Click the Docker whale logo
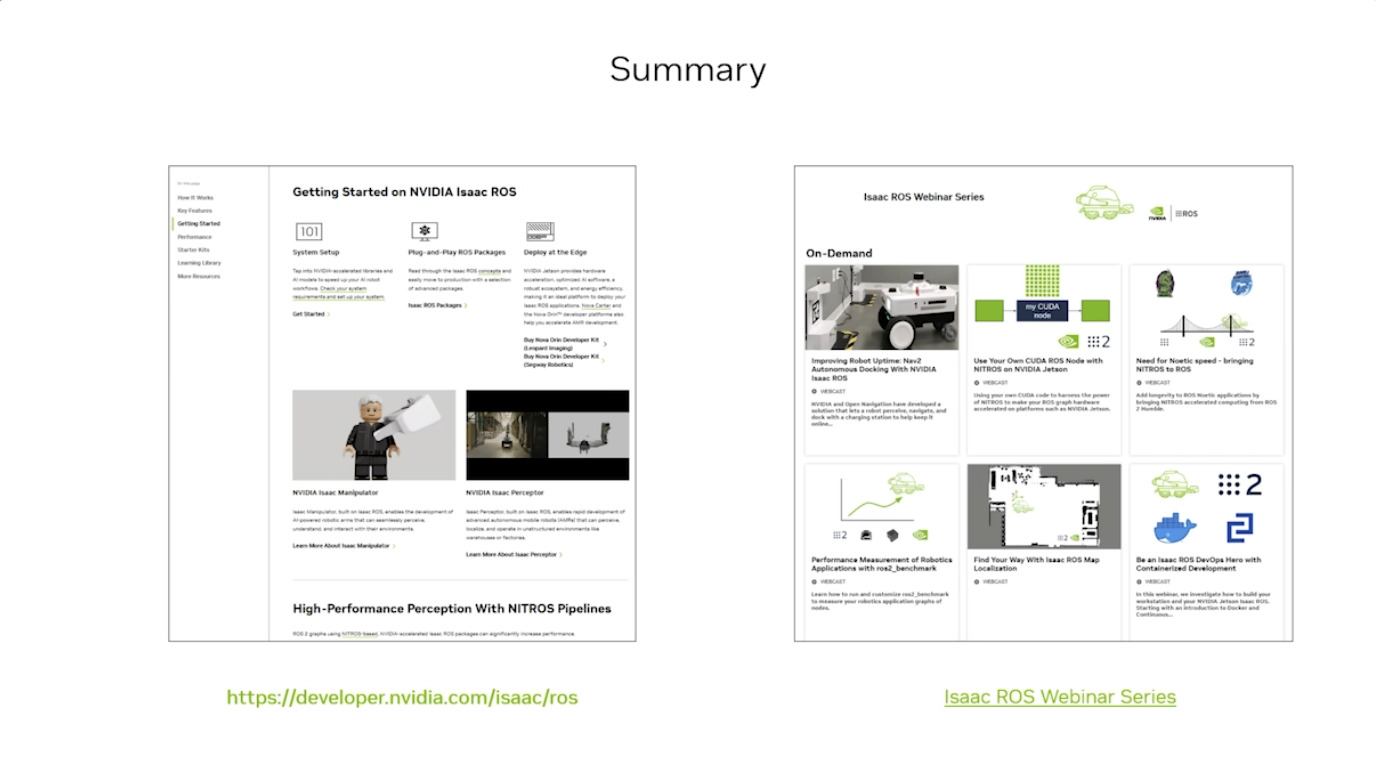1376x774 pixels. coord(1174,527)
